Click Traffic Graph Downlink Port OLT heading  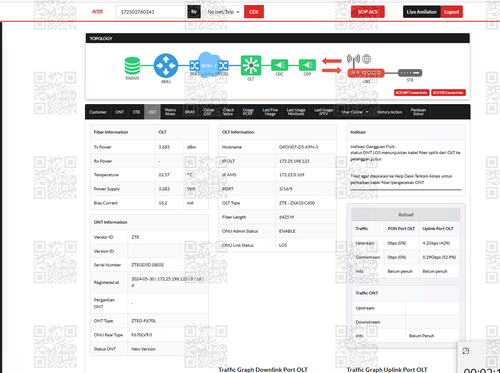click(263, 369)
